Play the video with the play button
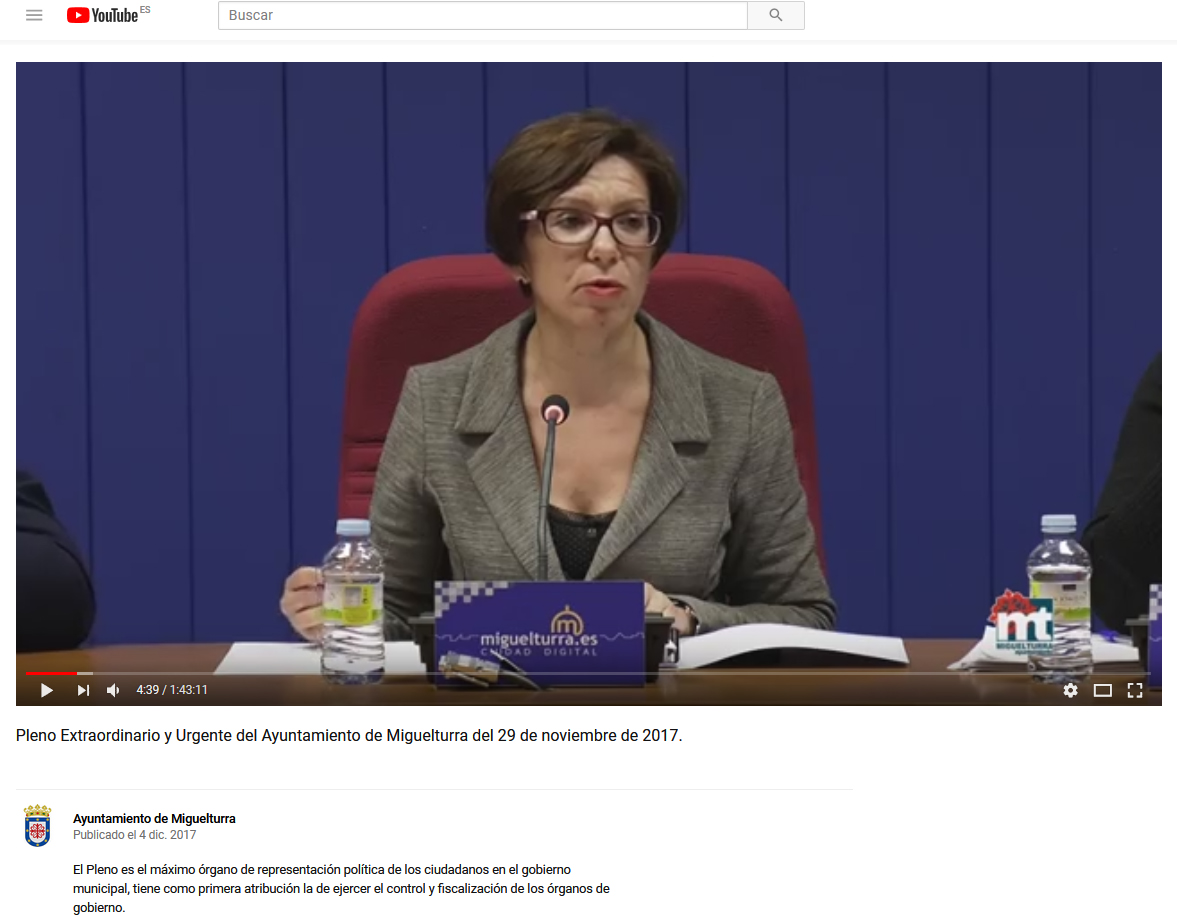Screen dimensions: 1177x917 [x=47, y=690]
